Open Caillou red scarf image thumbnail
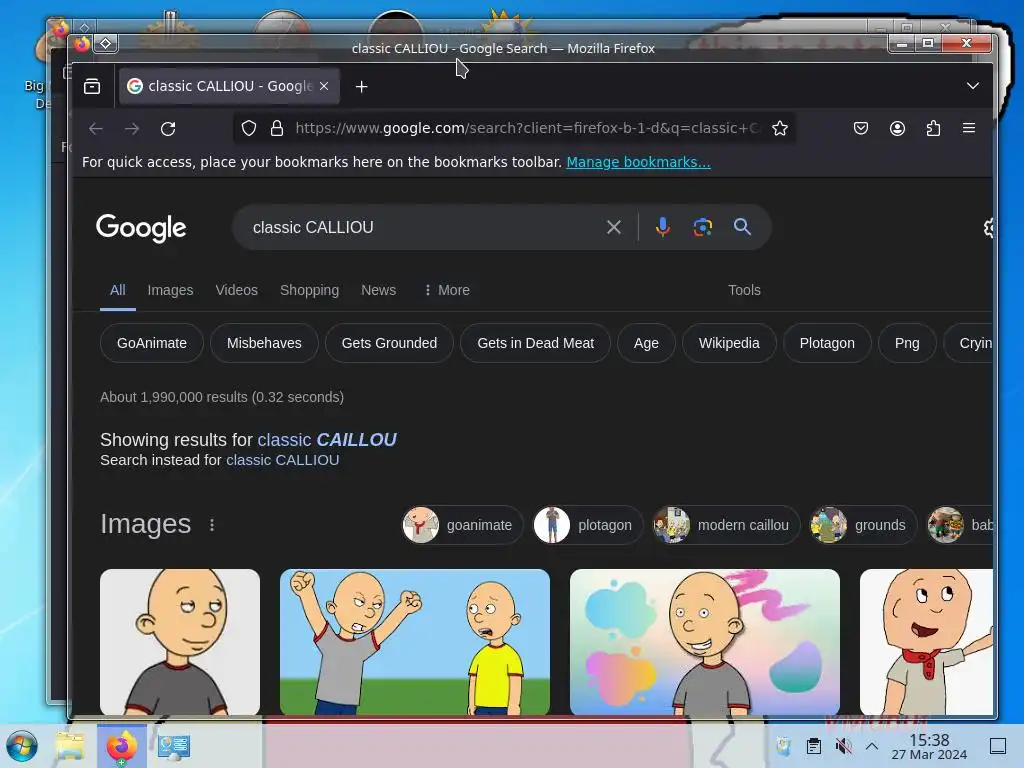 point(926,641)
